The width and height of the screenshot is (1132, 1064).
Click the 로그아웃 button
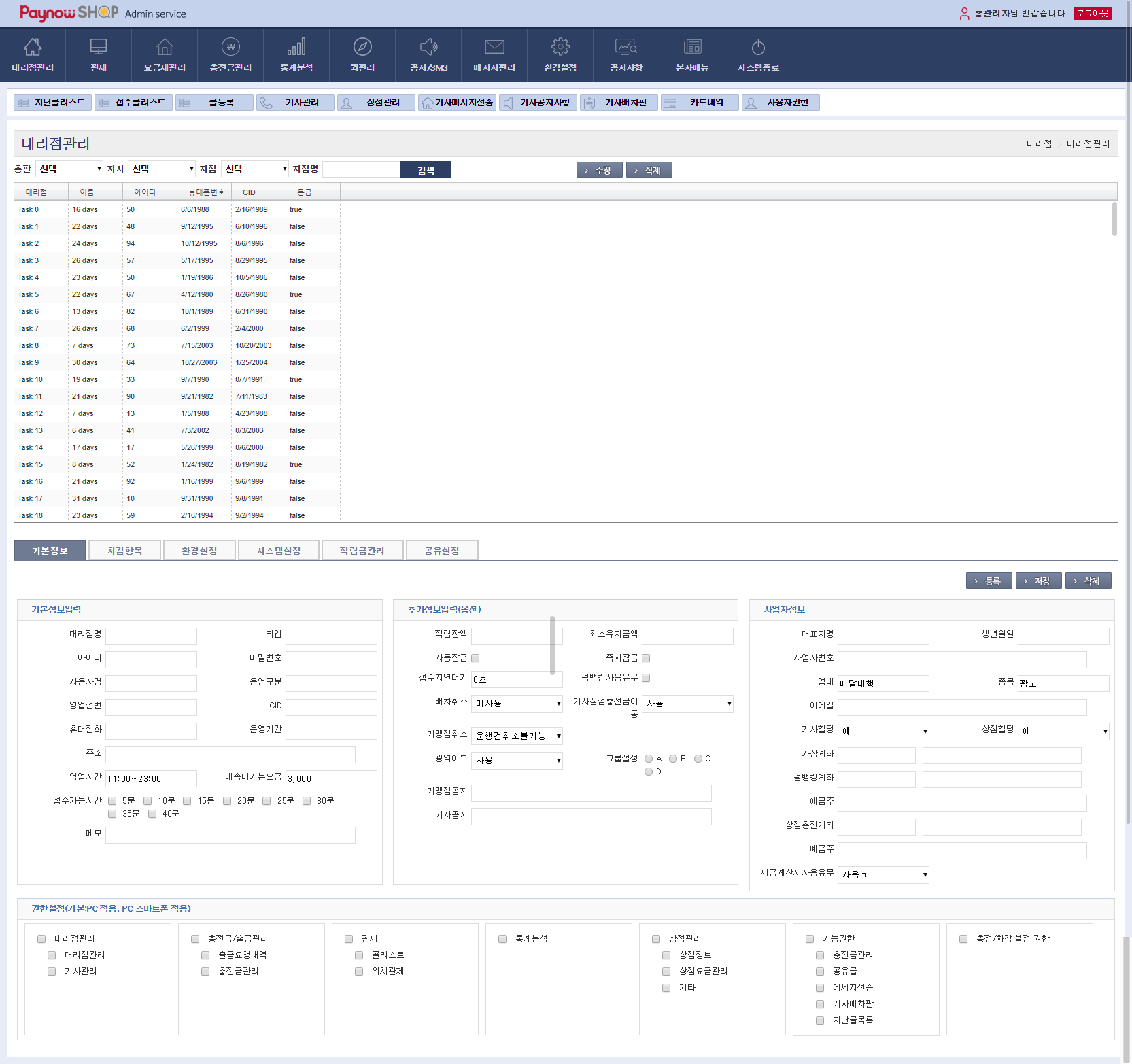(1092, 13)
